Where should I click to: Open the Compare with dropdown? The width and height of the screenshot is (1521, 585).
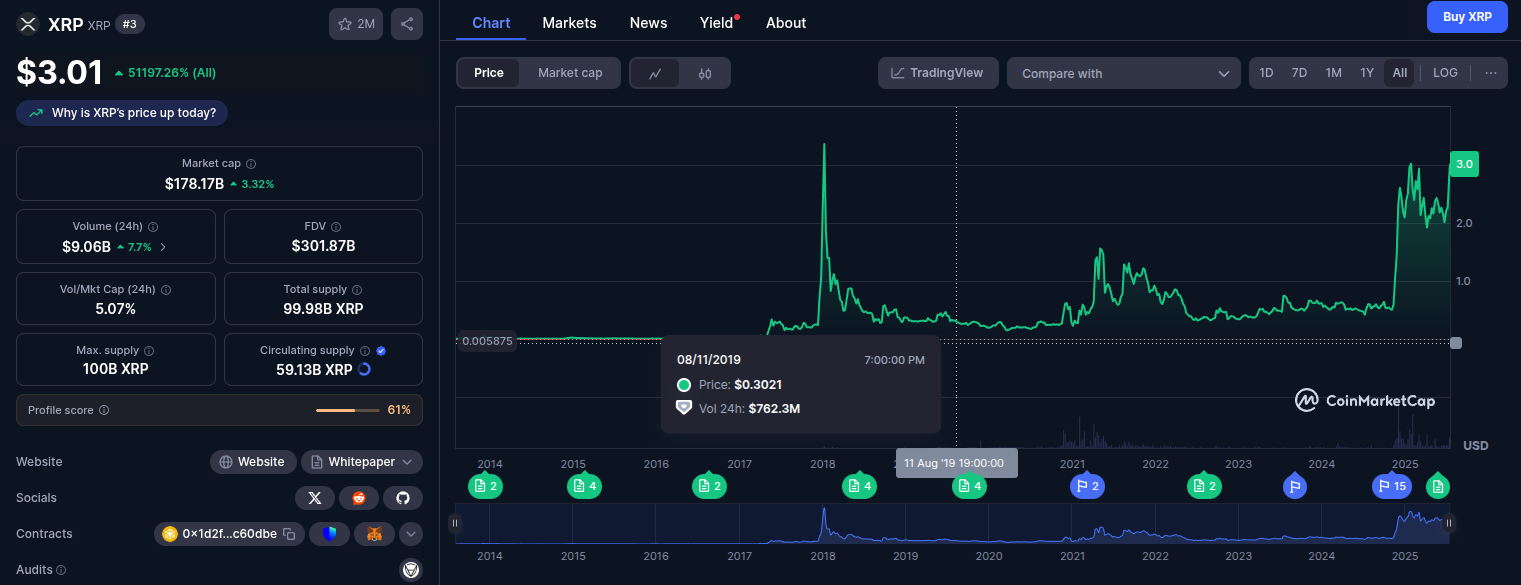1124,73
